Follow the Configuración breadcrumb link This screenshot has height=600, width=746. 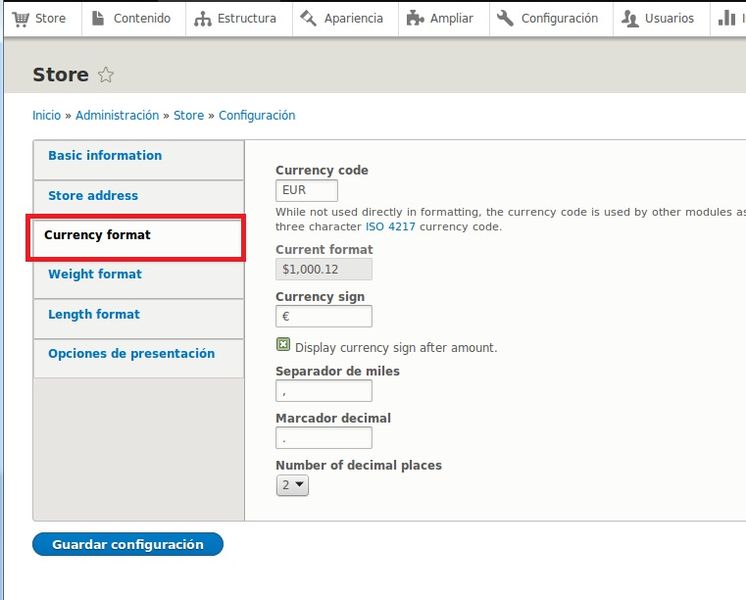click(x=257, y=116)
